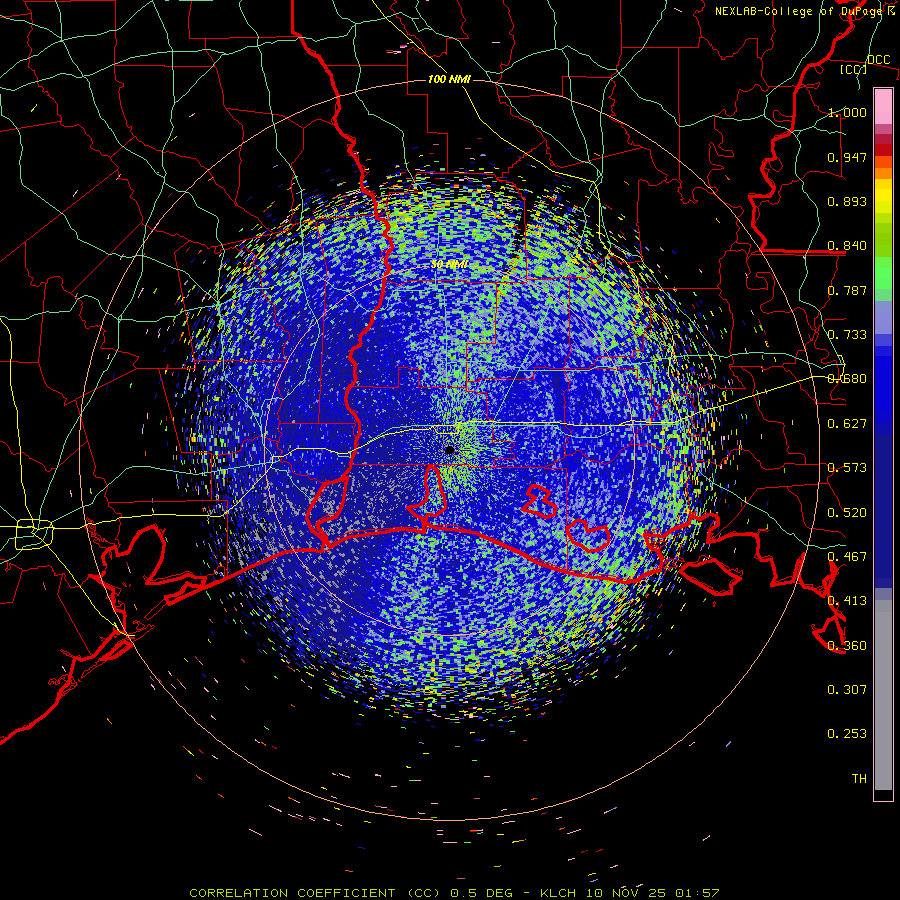900x900 pixels.
Task: Click the 0.360 color scale value
Action: pos(847,646)
